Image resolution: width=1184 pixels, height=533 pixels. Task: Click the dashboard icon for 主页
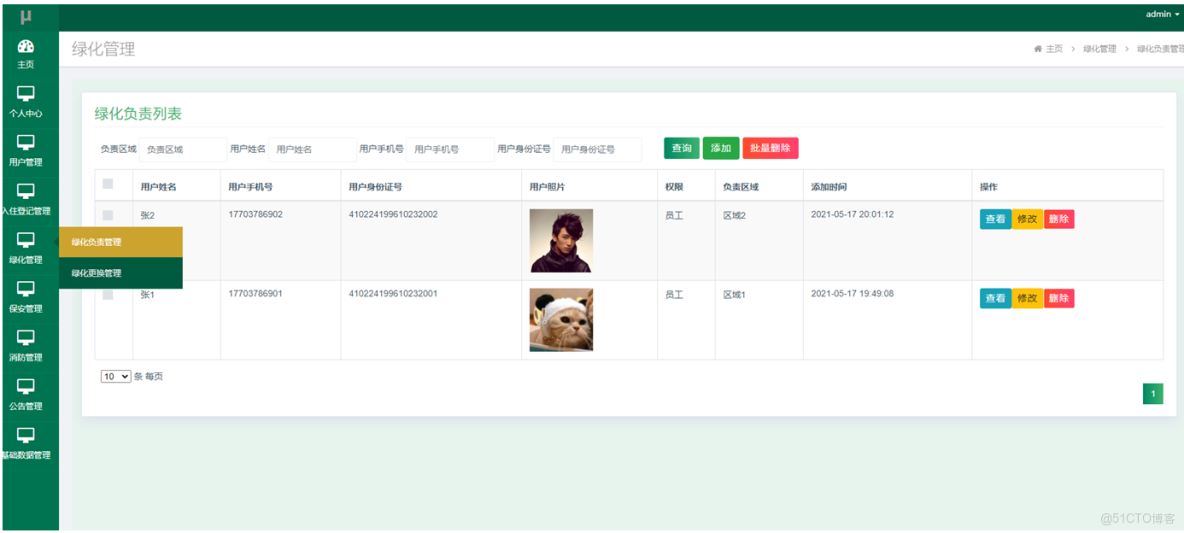pos(26,46)
